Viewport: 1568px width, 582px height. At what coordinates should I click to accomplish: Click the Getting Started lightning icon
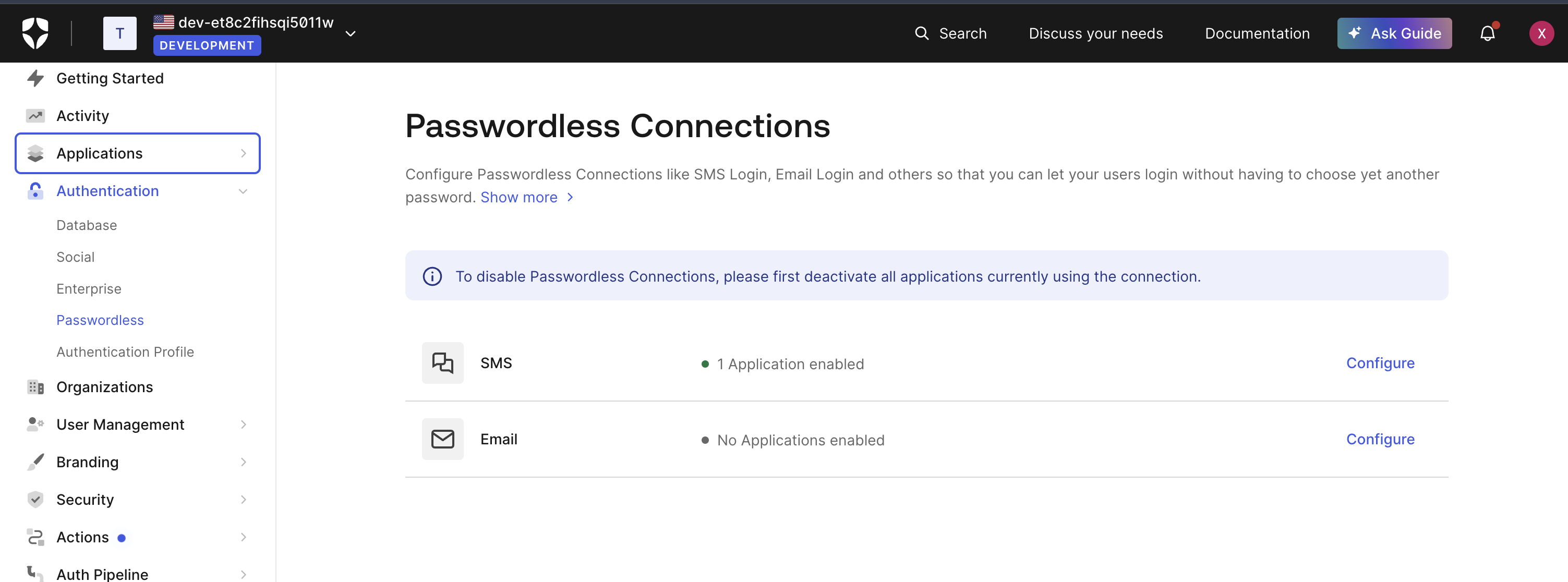point(35,78)
